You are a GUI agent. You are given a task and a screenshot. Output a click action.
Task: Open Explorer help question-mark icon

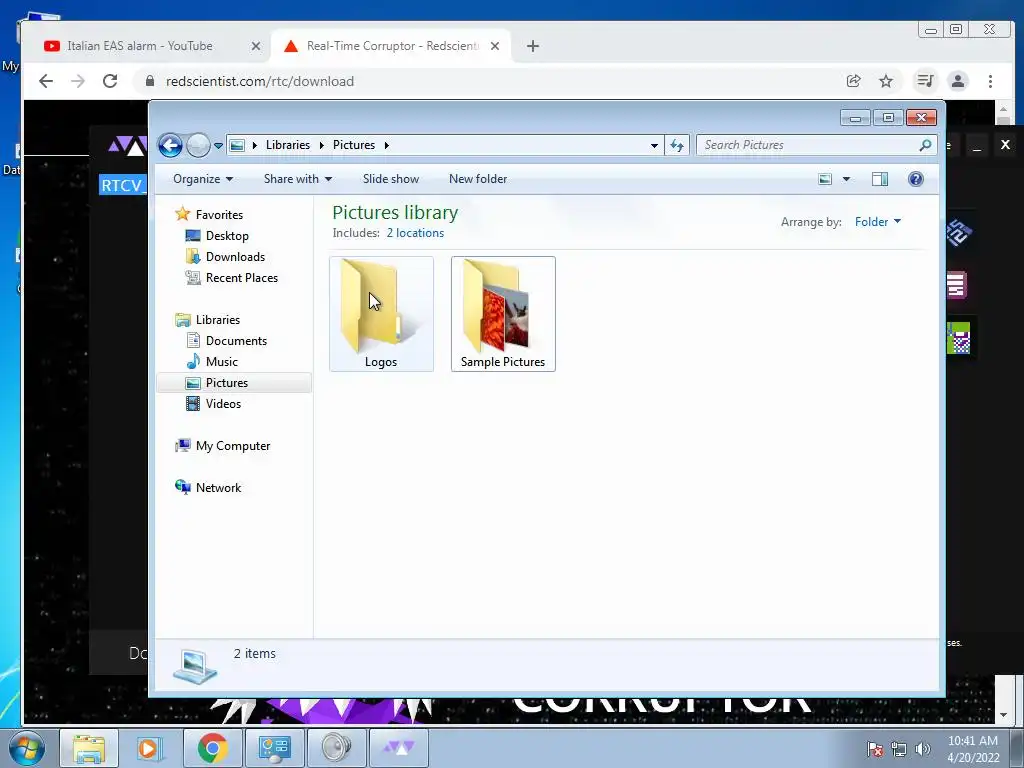coord(916,179)
